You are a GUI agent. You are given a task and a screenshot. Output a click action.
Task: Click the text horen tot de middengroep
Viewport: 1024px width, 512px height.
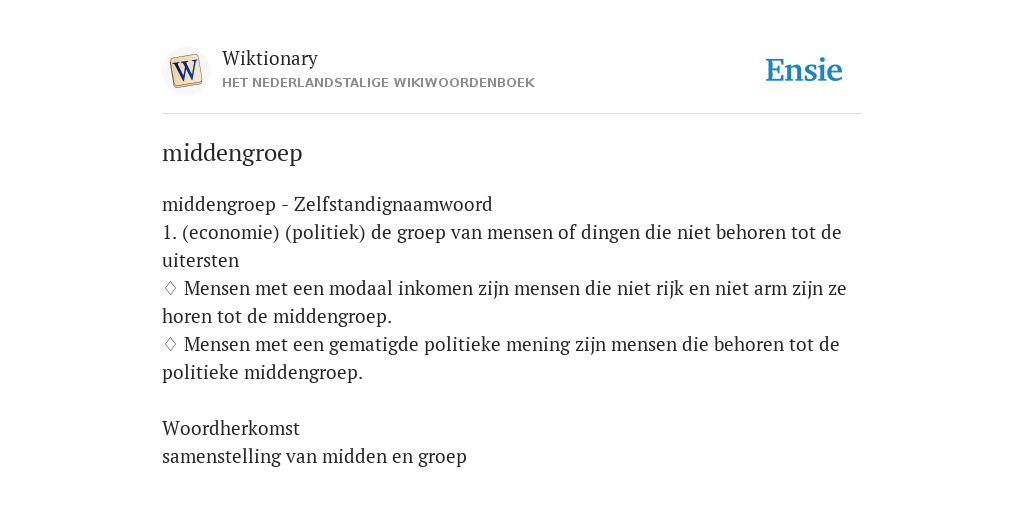point(277,317)
